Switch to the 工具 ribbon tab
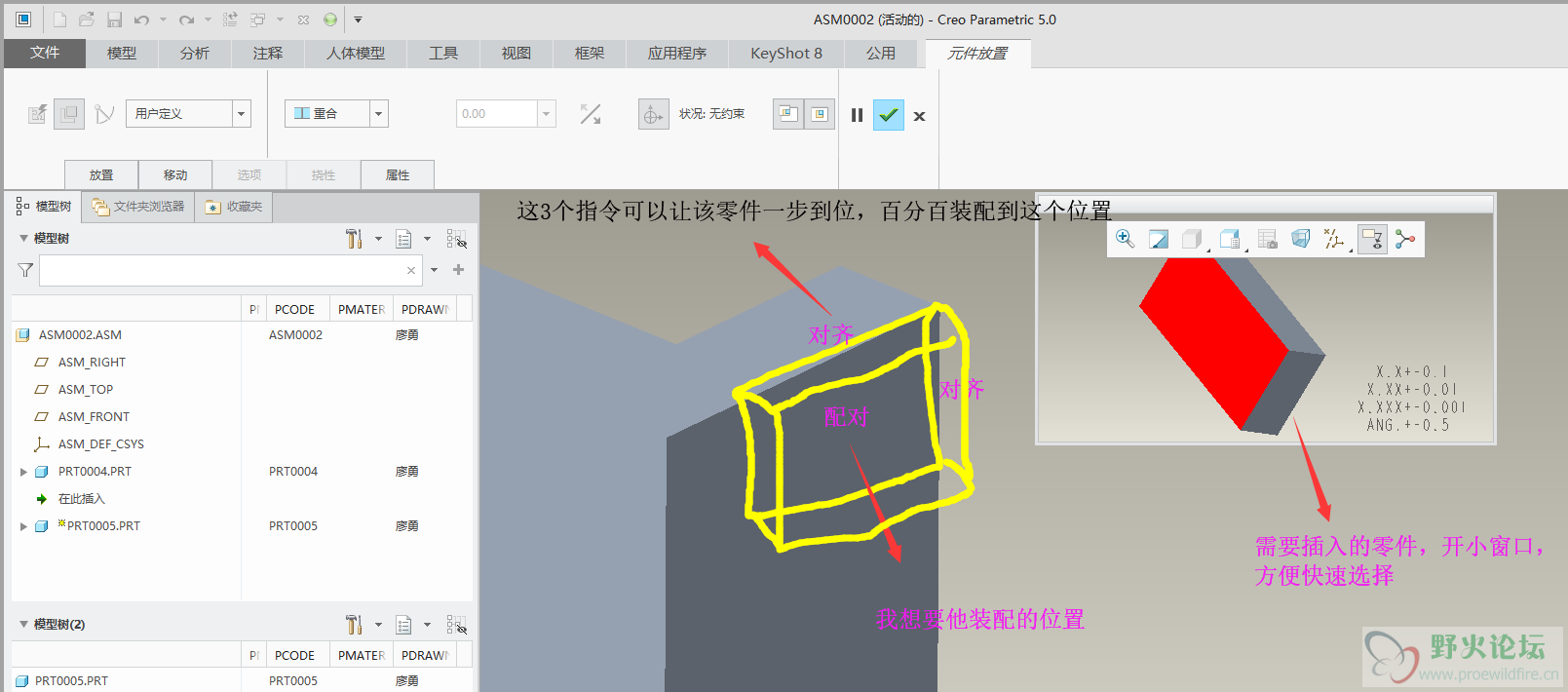Screen dimensions: 1568x692 pos(443,54)
